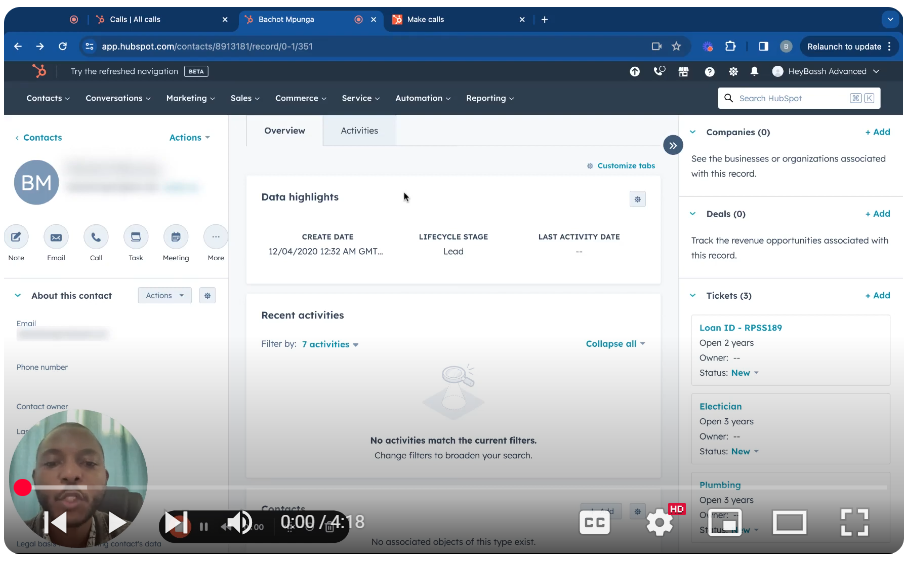This screenshot has width=916, height=568.
Task: Mute the video volume speaker
Action: coord(239,522)
